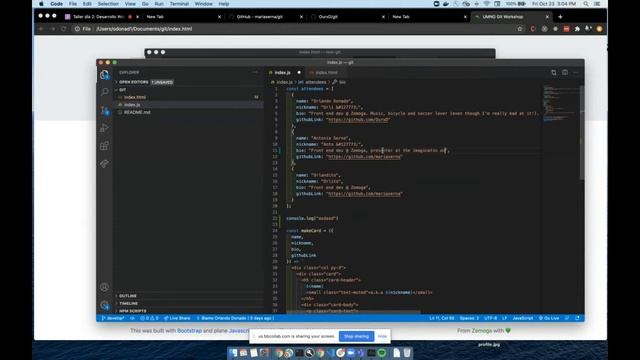Switch to UMNG Git Workshop Chrome tab
Viewport: 640px width, 360px height.
click(x=510, y=17)
